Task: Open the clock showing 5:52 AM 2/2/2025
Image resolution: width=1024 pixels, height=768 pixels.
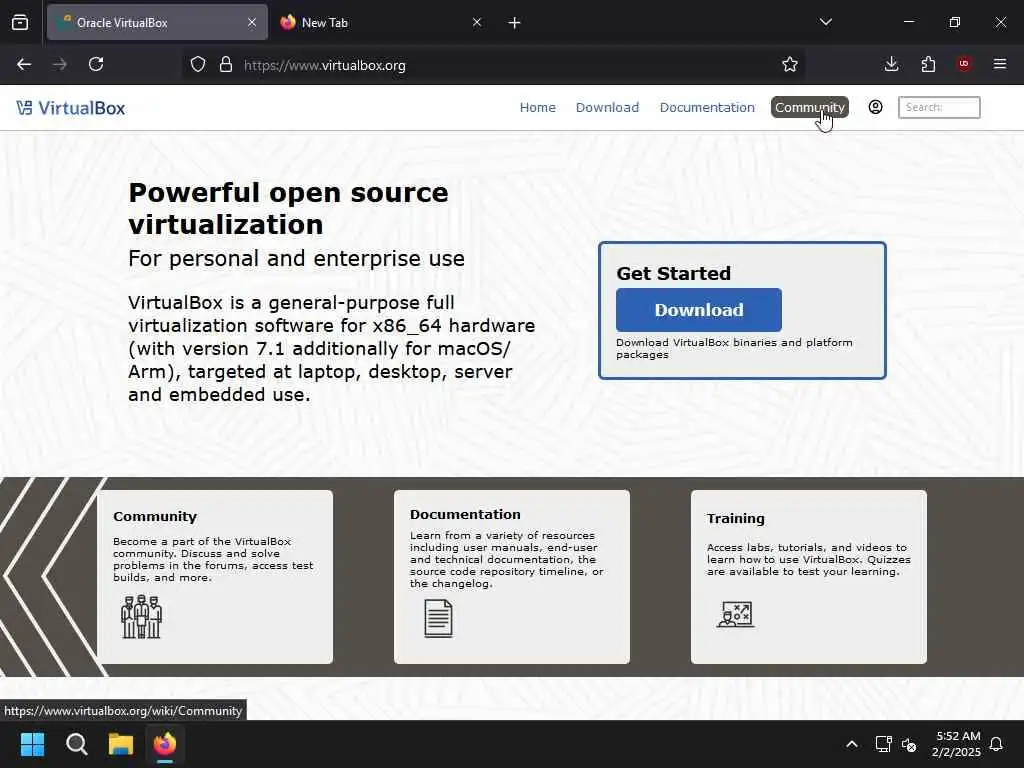Action: 957,744
